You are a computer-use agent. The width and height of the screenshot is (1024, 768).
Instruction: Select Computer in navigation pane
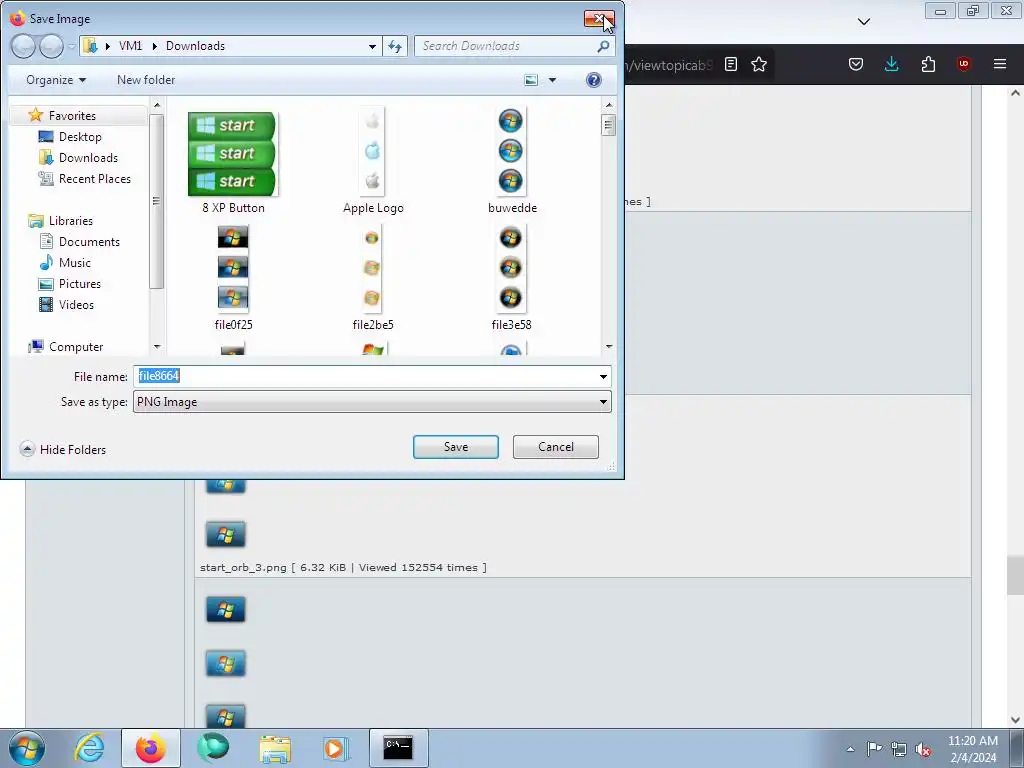76,347
